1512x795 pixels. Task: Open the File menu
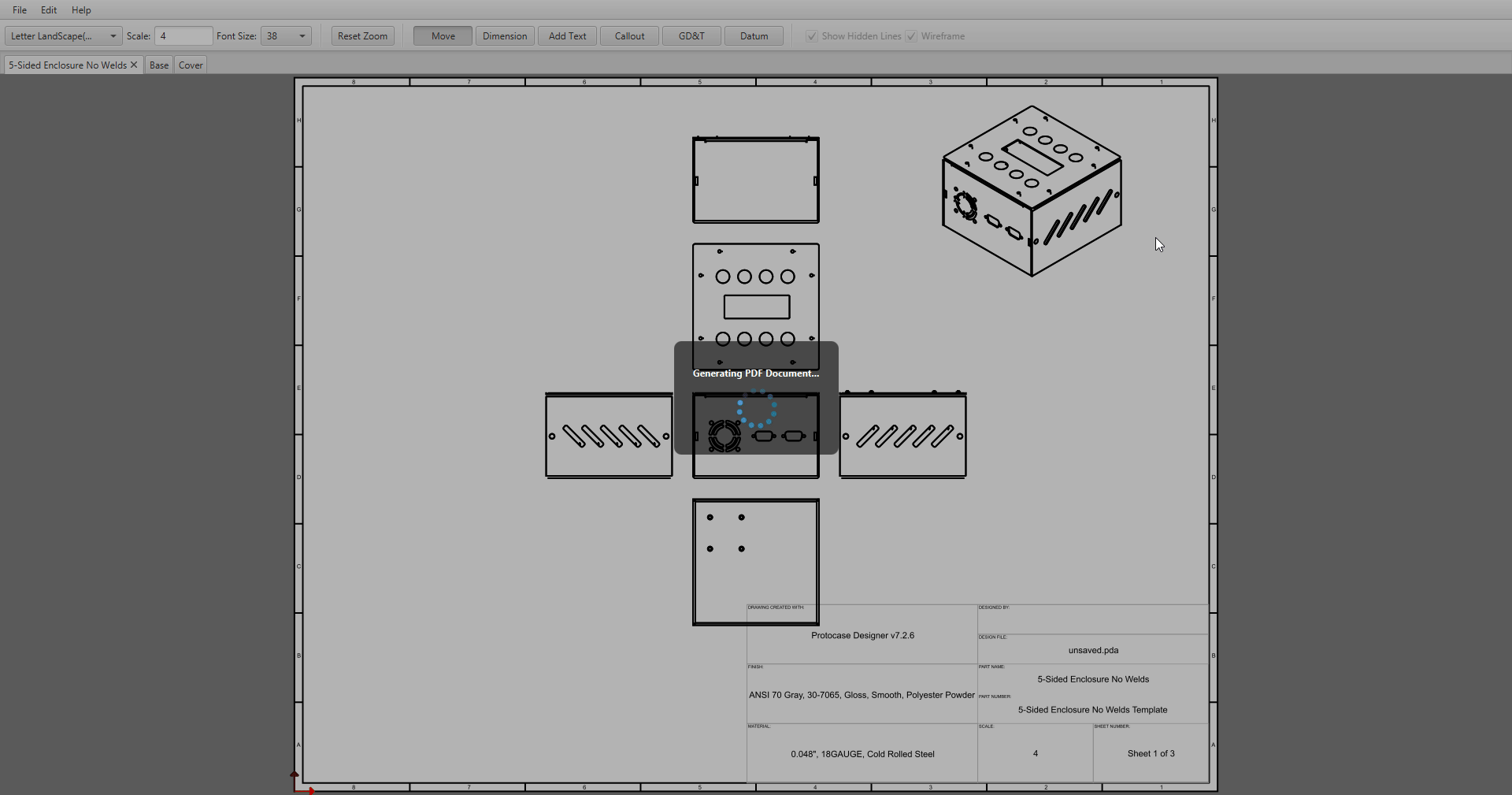tap(20, 10)
